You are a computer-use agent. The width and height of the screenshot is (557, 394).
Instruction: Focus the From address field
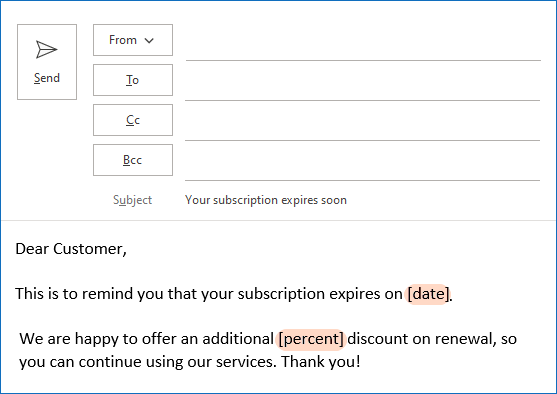tap(363, 43)
